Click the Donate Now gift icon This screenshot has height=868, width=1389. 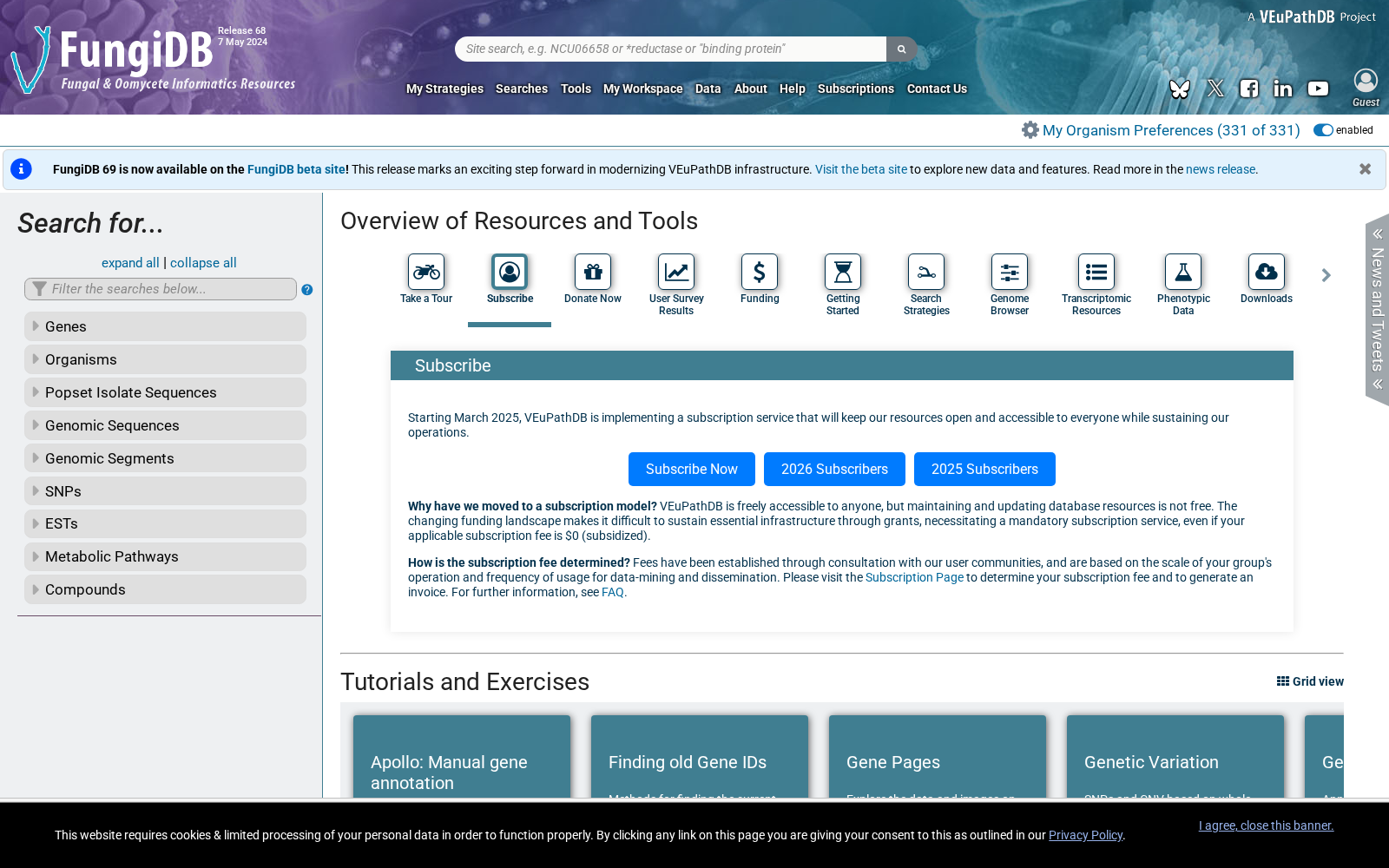593,272
